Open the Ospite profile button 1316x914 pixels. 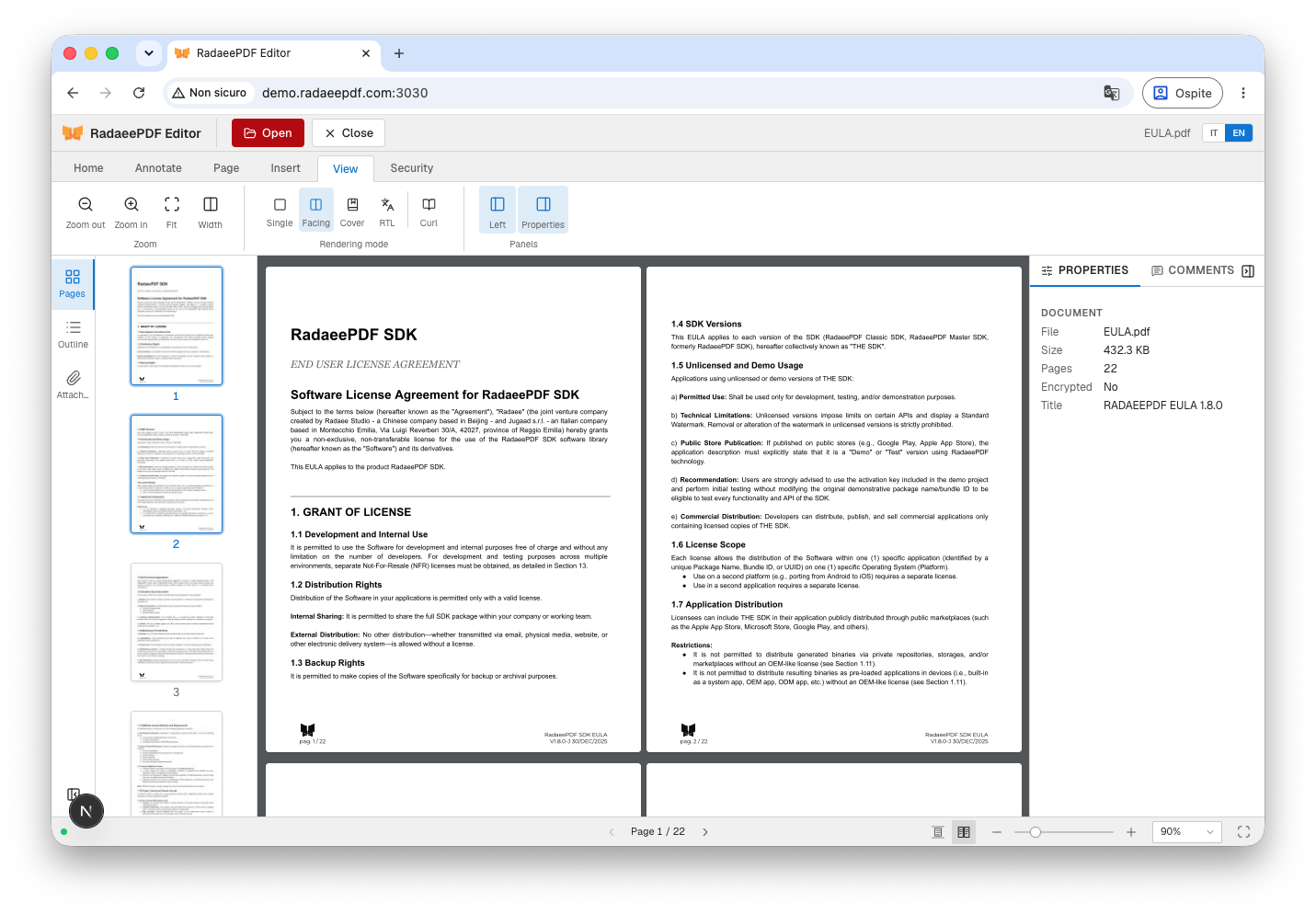point(1183,93)
